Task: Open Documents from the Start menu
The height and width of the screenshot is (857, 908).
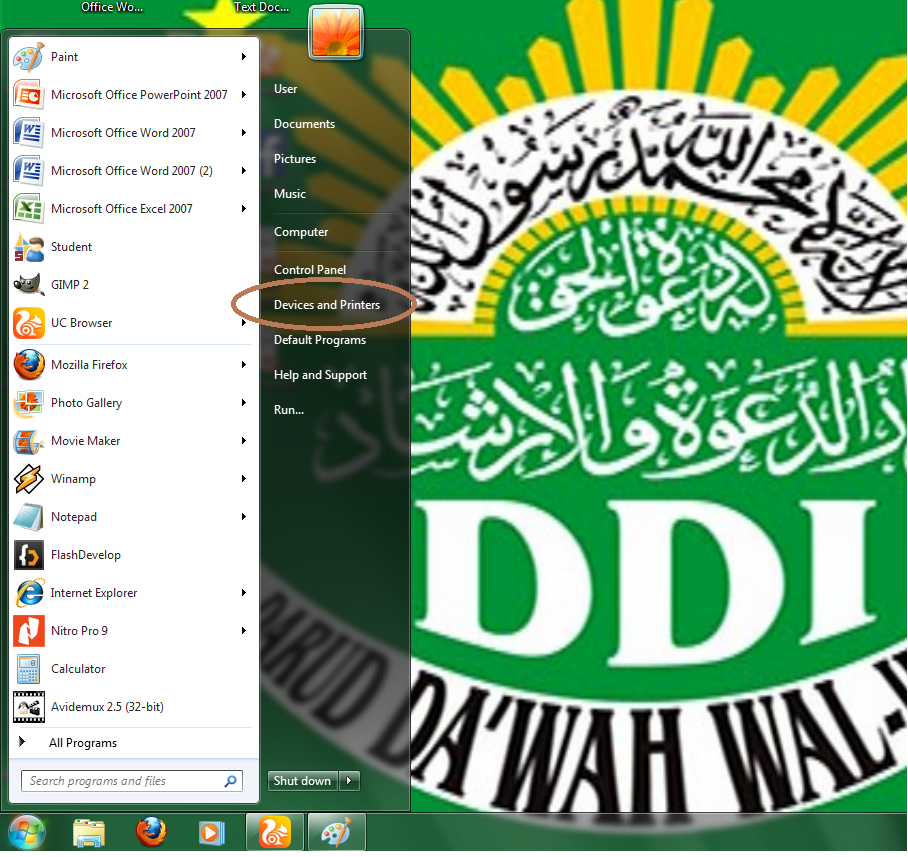Action: [x=304, y=124]
